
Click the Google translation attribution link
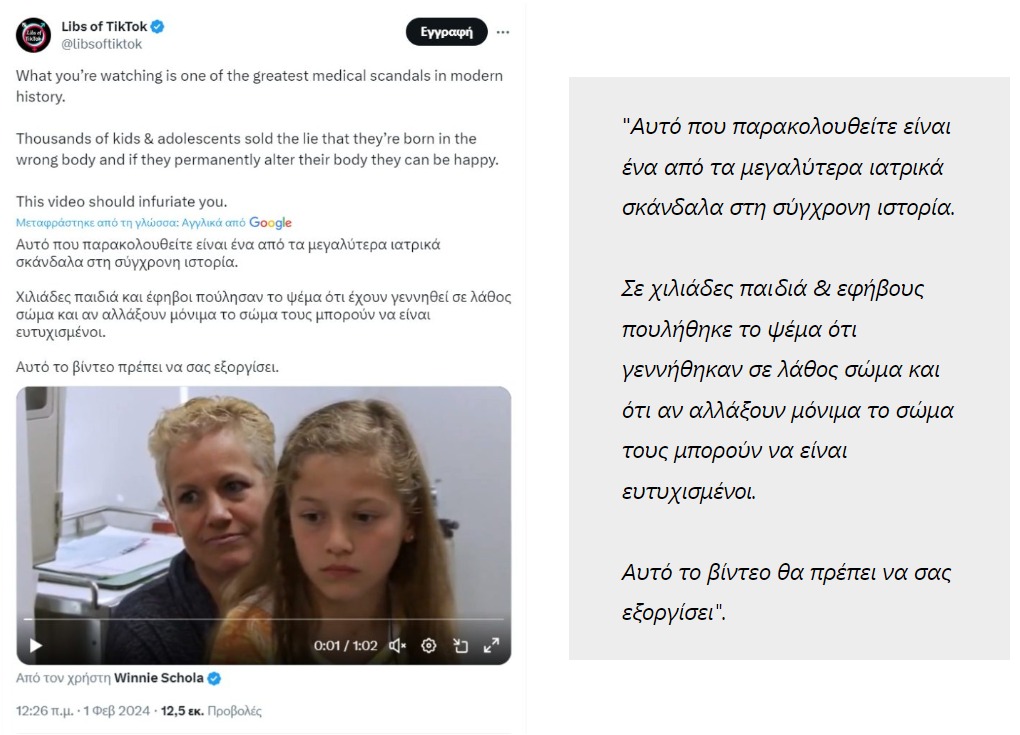pos(270,222)
